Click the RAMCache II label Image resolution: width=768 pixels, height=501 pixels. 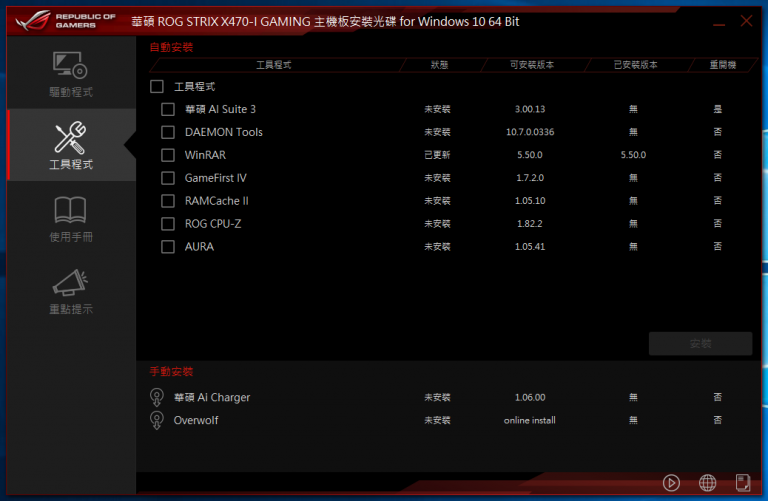click(216, 201)
